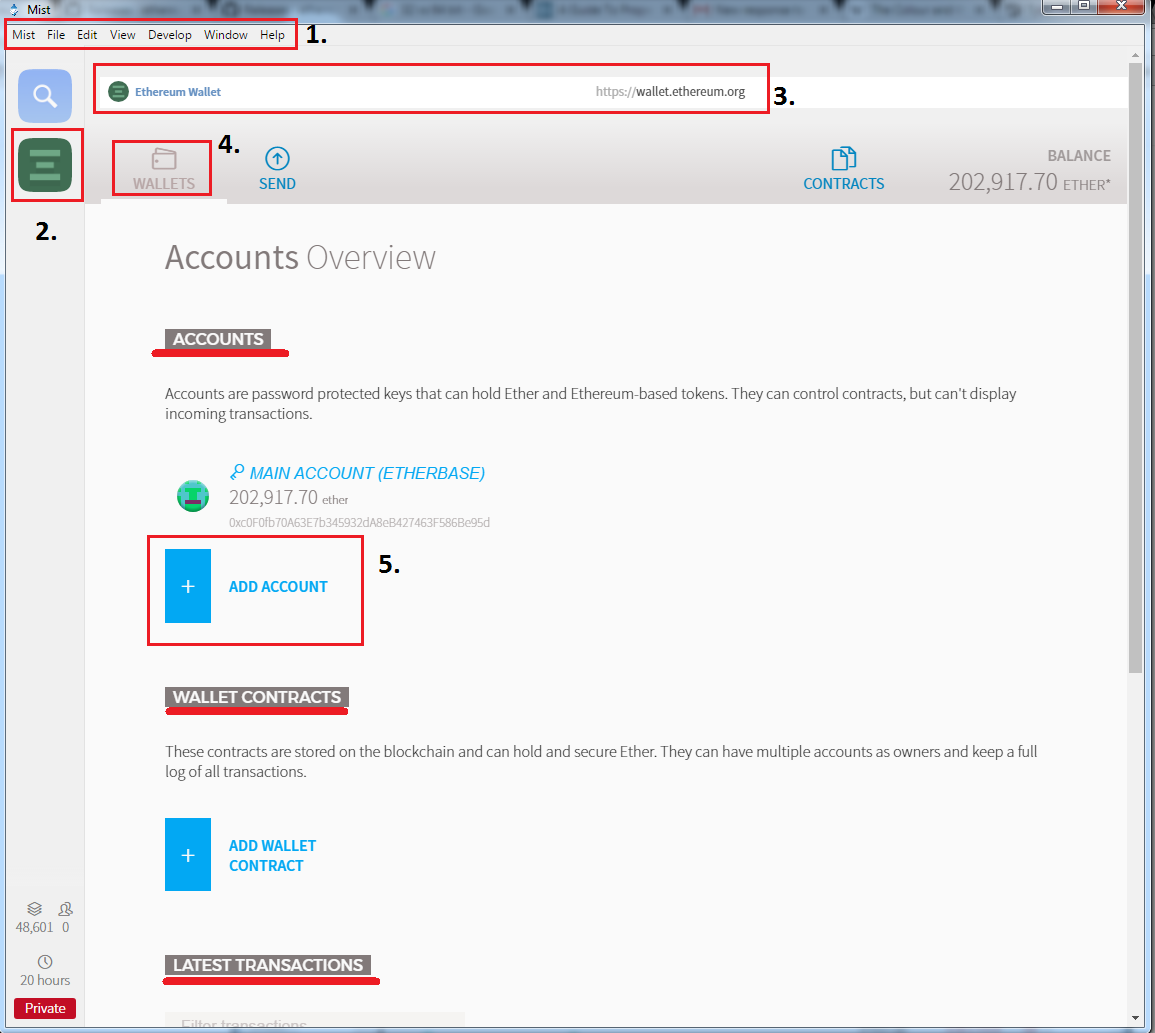Open the Contracts tab
The width and height of the screenshot is (1155, 1033).
843,170
